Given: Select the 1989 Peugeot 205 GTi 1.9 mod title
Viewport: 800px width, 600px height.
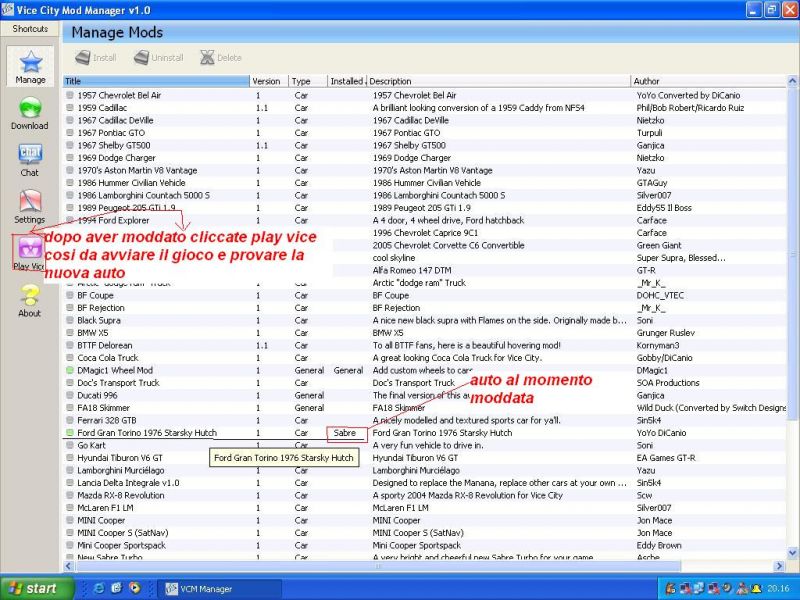Looking at the screenshot, I should [127, 208].
